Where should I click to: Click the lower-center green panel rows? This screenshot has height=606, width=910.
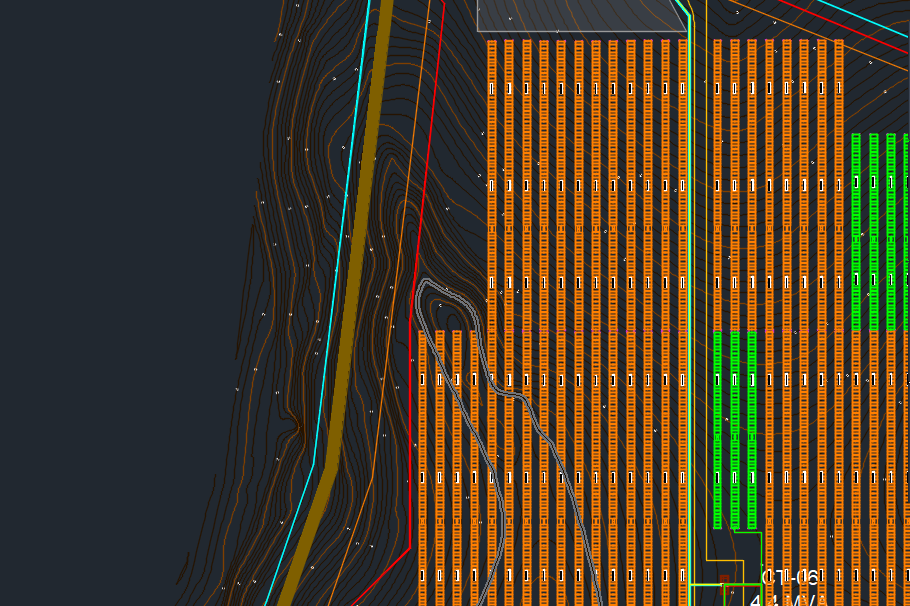[x=735, y=430]
